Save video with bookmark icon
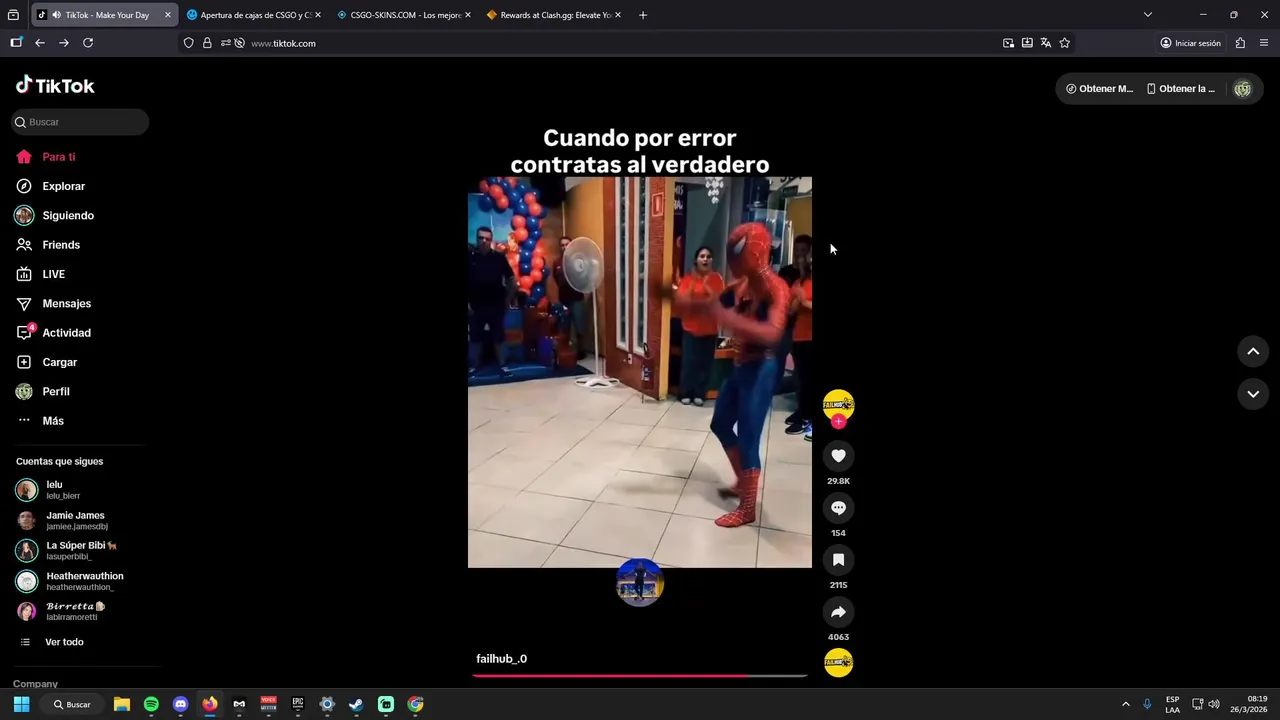 838,560
